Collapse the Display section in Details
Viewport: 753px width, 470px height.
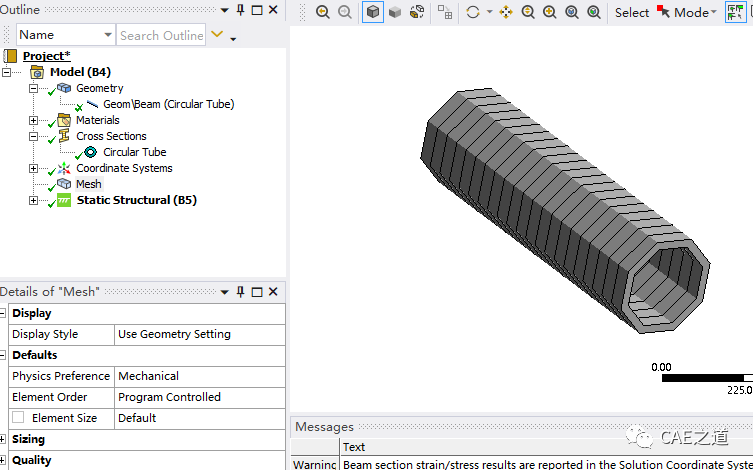point(3,313)
